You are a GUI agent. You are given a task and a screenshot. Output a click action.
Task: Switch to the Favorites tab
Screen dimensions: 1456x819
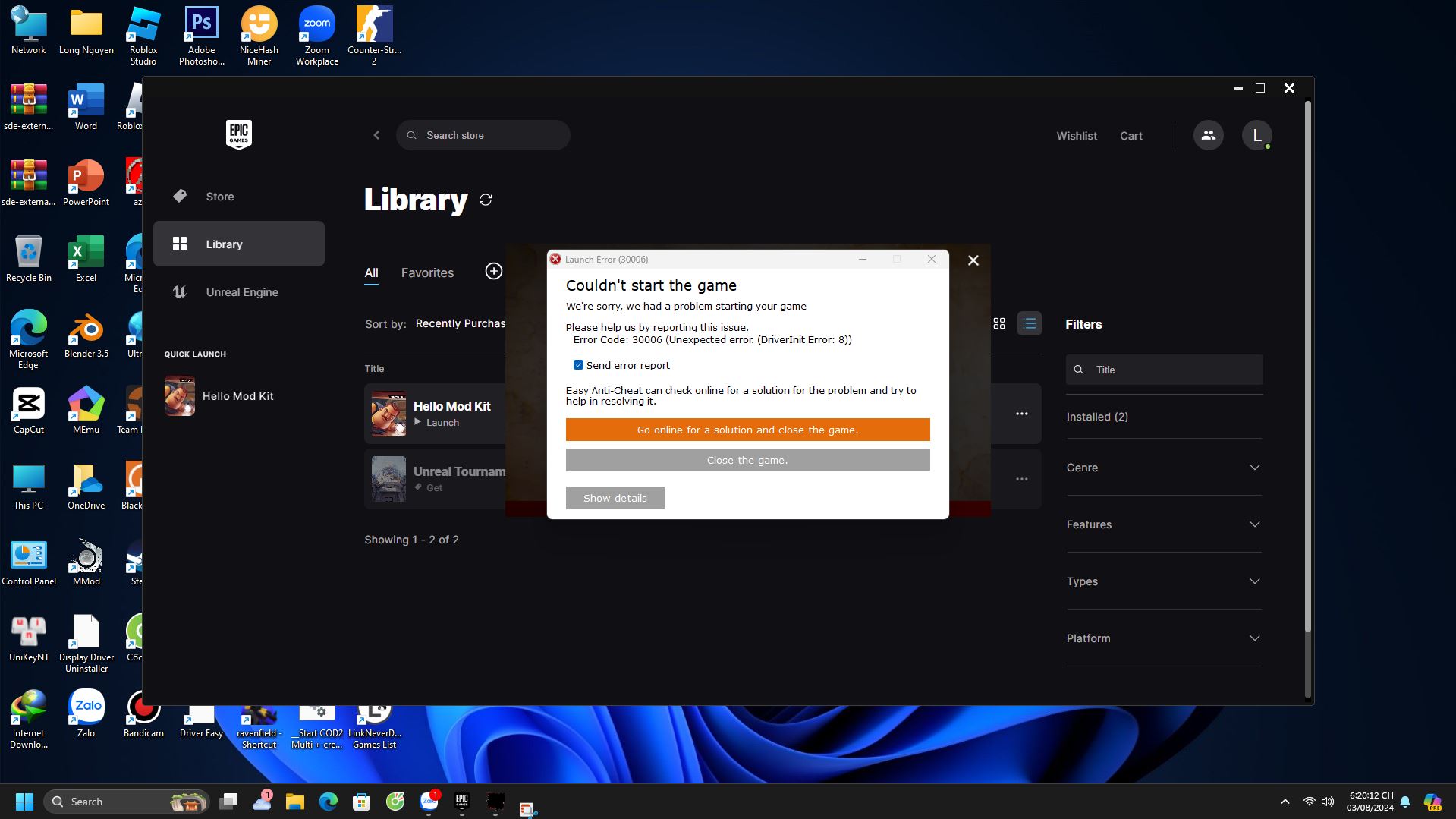click(427, 272)
